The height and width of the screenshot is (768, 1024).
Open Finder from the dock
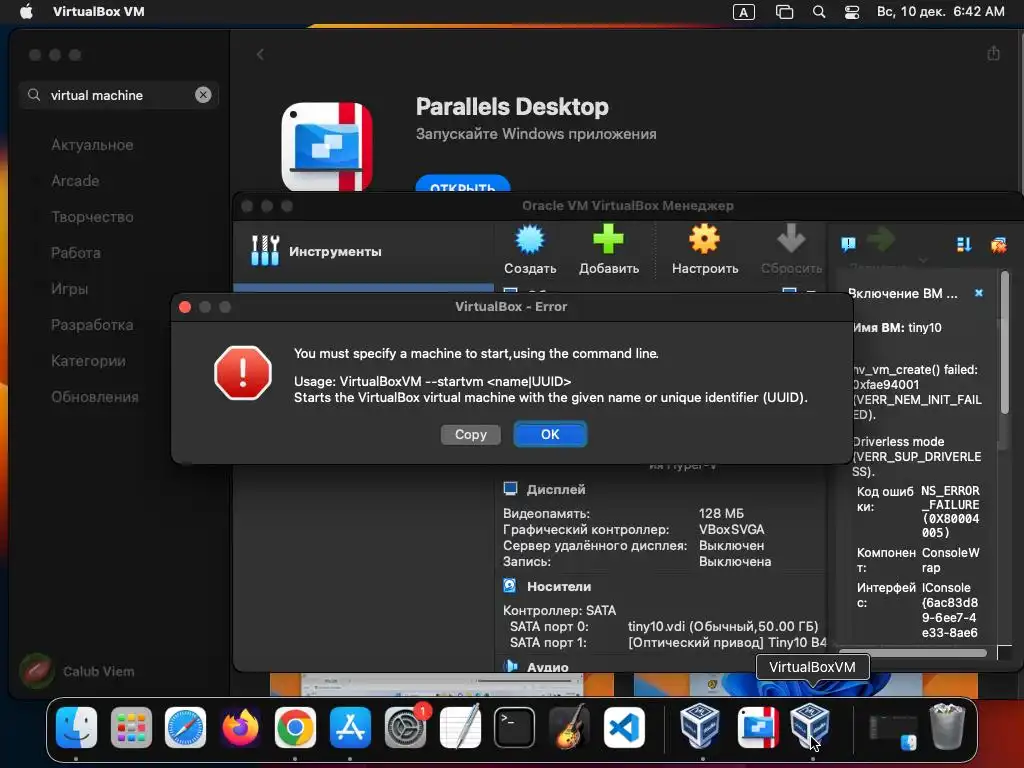pos(76,727)
